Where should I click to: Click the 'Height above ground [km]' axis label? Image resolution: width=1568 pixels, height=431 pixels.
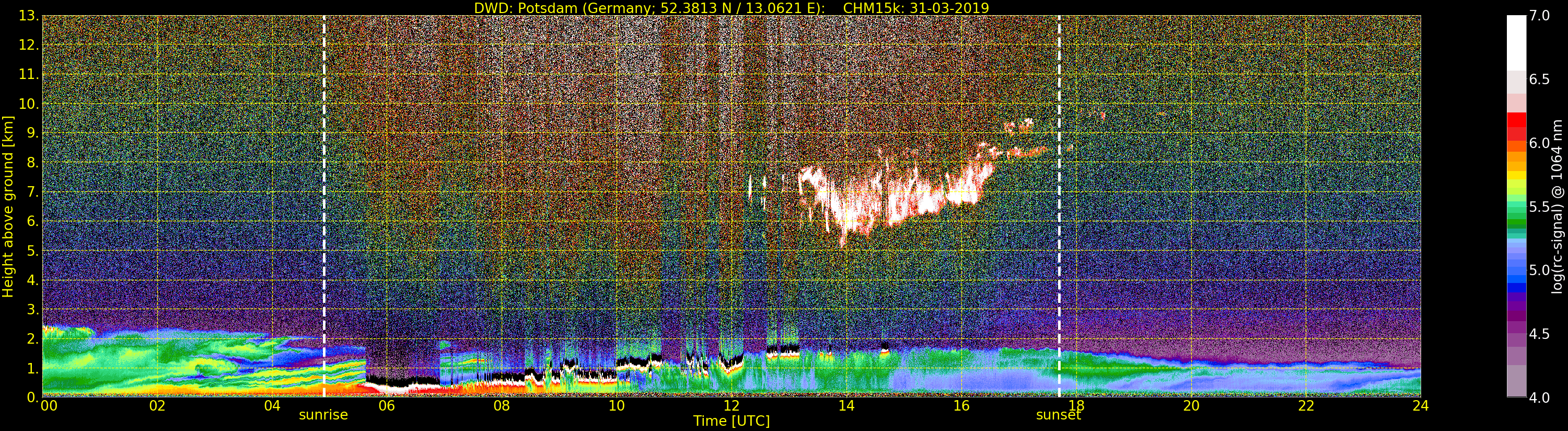[x=8, y=206]
